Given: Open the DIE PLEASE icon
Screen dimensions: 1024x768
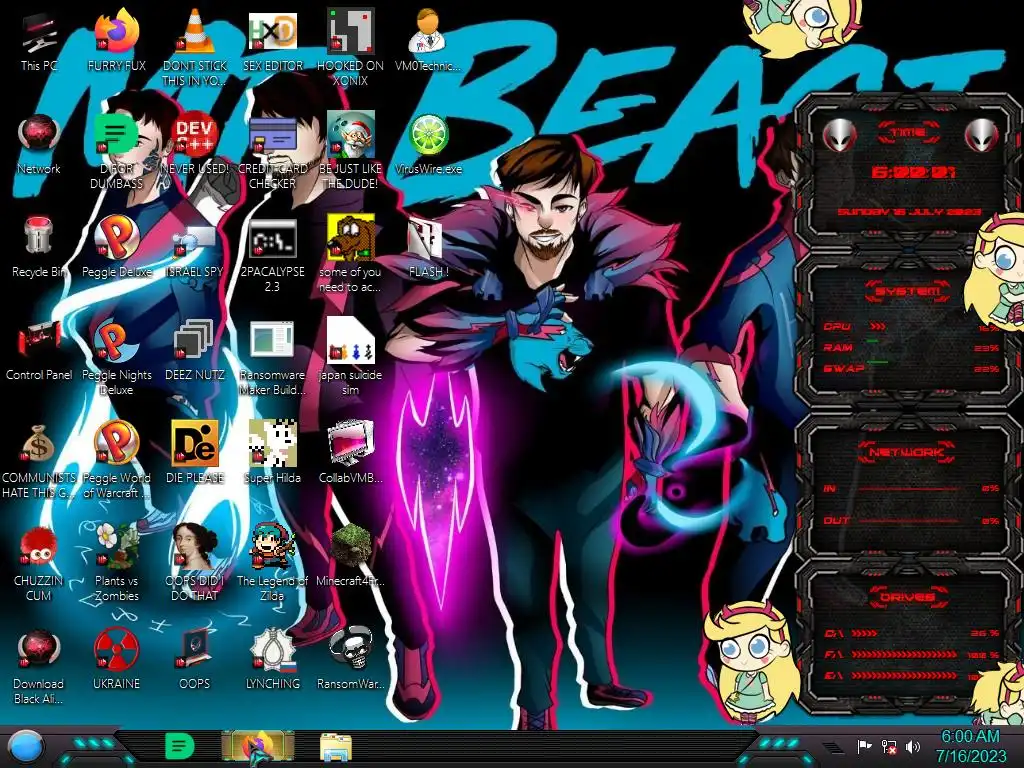Looking at the screenshot, I should 195,443.
